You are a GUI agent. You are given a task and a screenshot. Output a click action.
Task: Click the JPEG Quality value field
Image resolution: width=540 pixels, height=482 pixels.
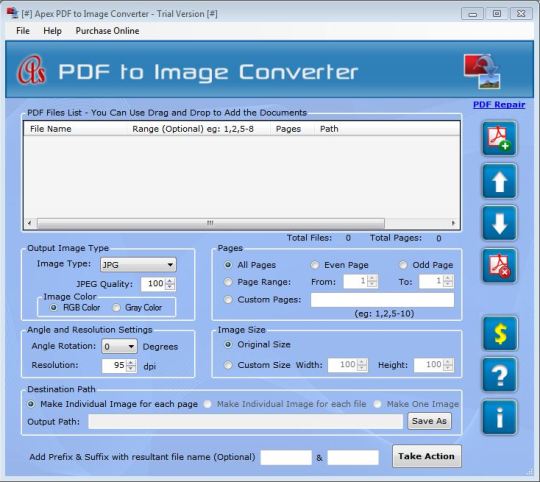click(x=154, y=284)
